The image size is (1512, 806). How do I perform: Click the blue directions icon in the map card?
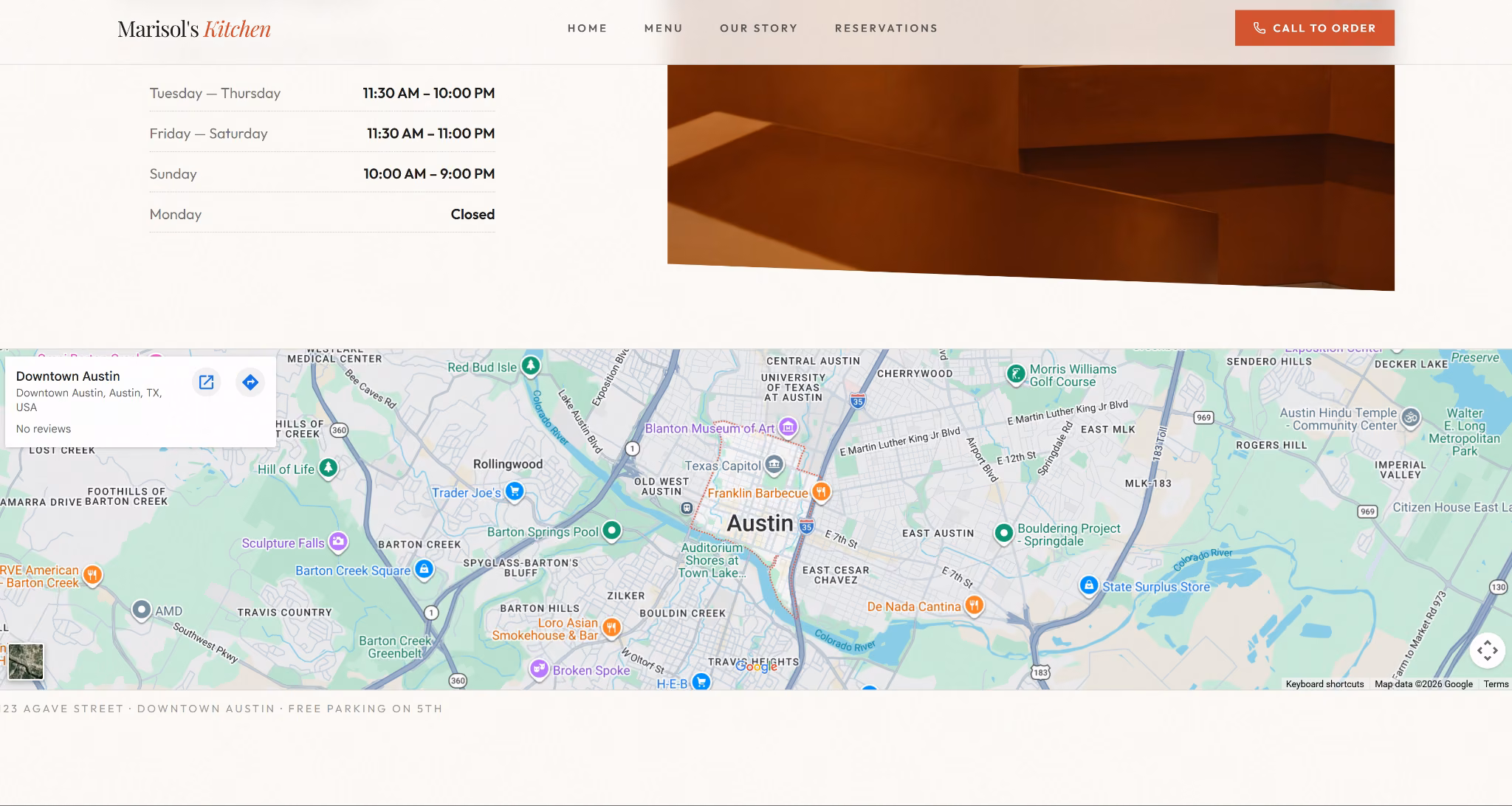point(250,382)
